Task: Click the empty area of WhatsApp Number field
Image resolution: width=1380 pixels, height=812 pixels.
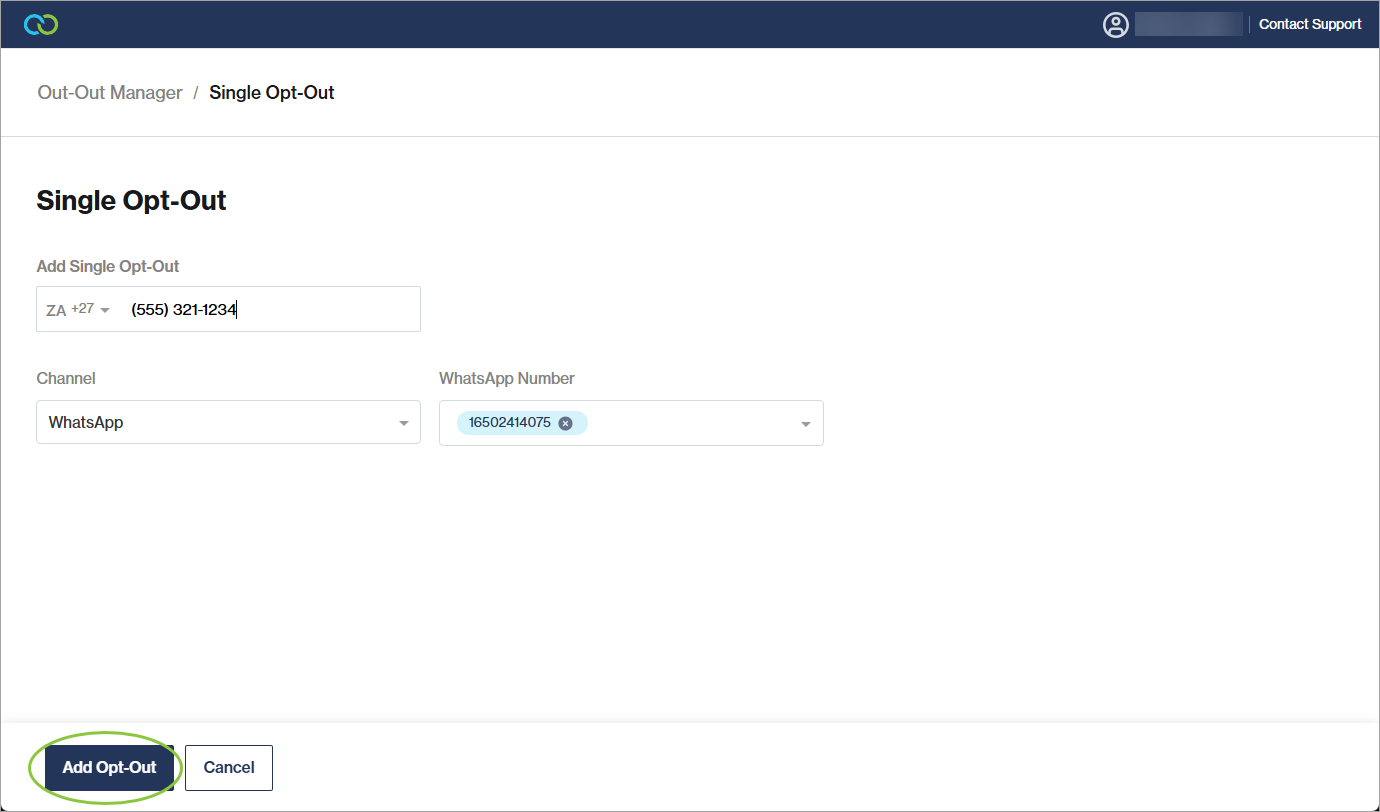Action: [690, 423]
